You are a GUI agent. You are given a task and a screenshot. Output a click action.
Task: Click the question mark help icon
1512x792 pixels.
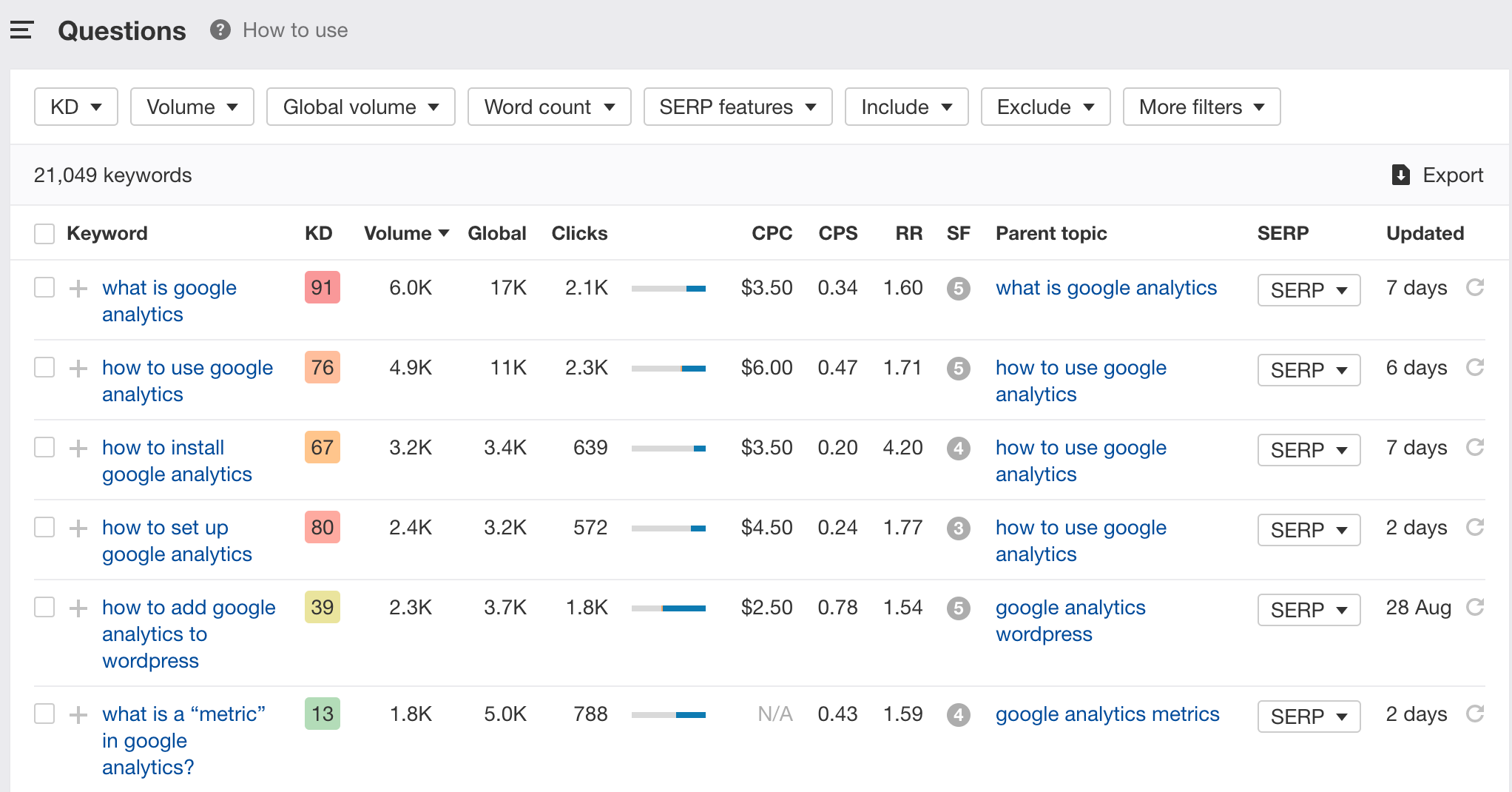220,30
